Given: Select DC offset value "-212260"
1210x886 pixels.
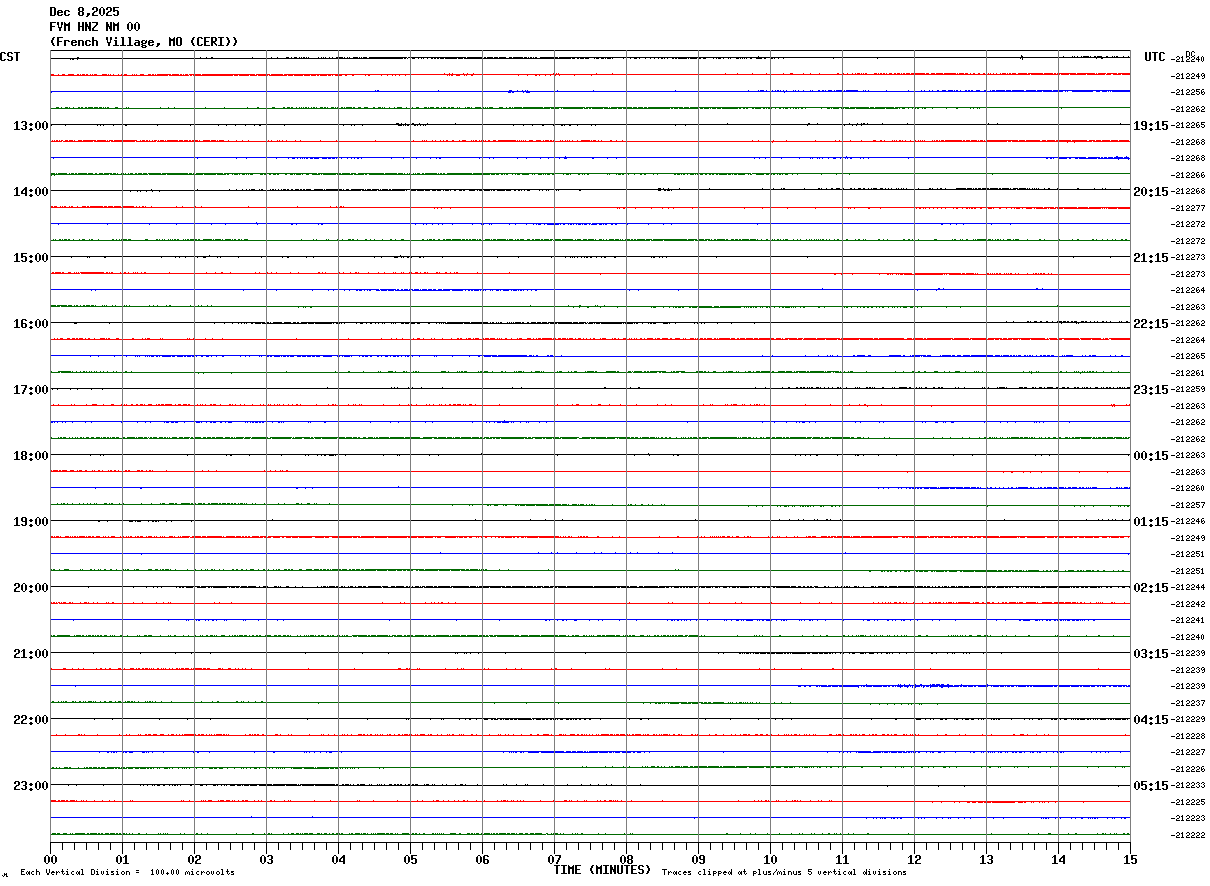Looking at the screenshot, I should pos(1187,489).
